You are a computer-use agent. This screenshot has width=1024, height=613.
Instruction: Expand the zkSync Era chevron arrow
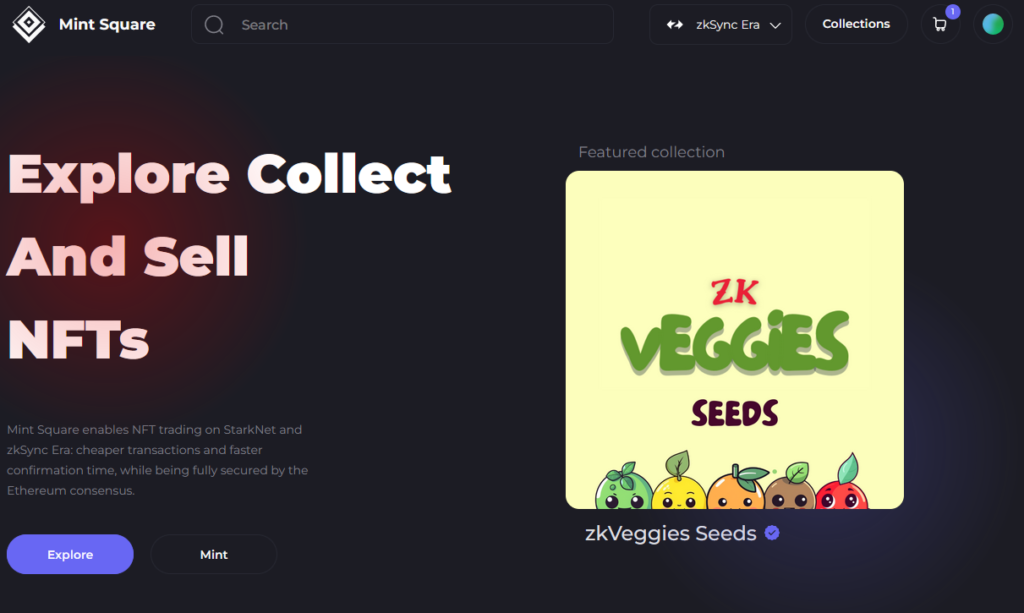click(775, 25)
